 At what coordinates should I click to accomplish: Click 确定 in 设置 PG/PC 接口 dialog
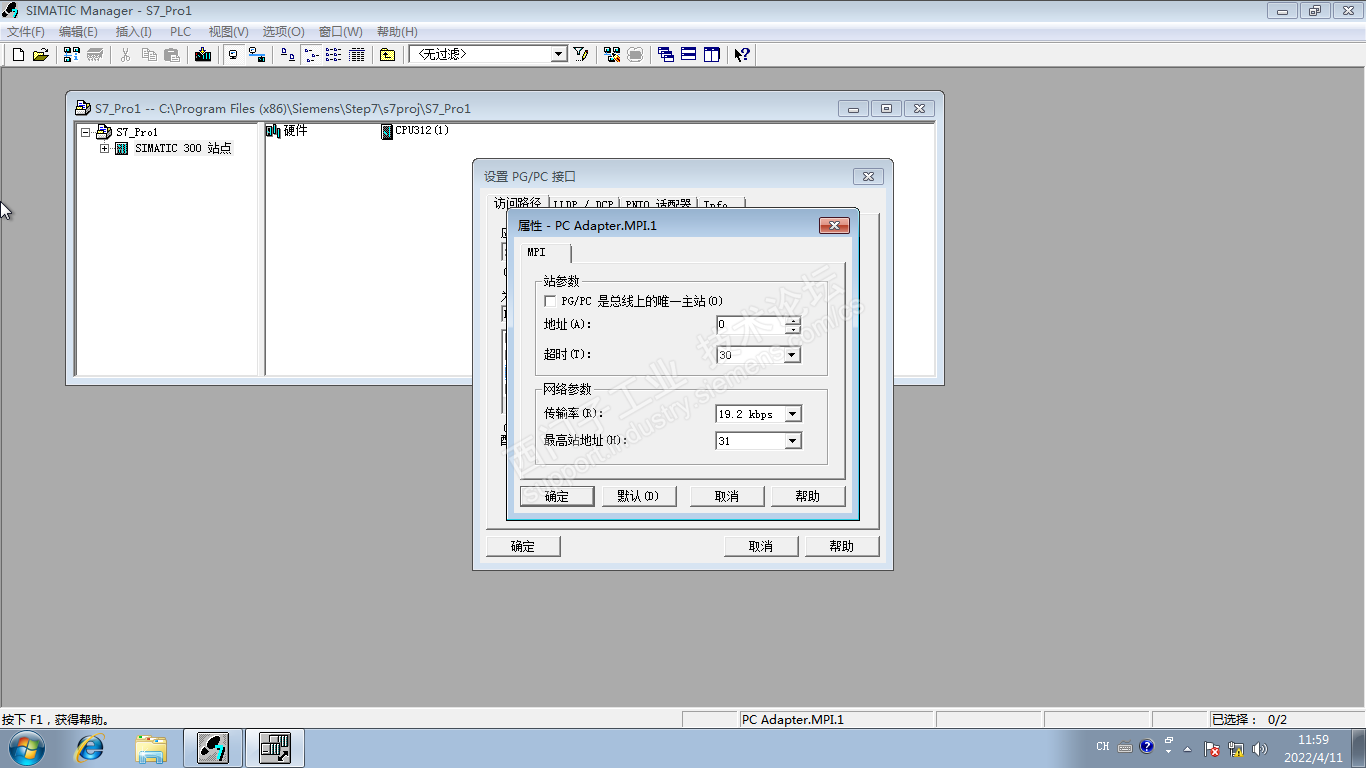coord(523,546)
